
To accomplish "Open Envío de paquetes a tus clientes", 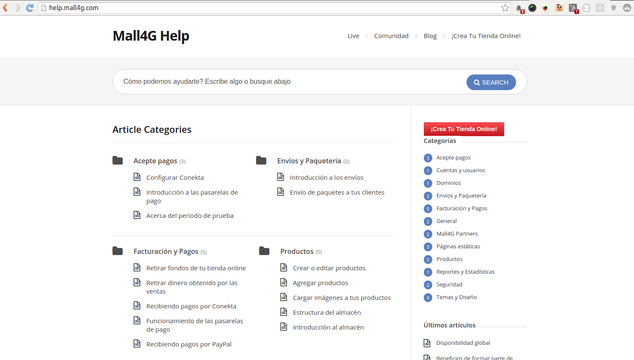I will coord(337,193).
